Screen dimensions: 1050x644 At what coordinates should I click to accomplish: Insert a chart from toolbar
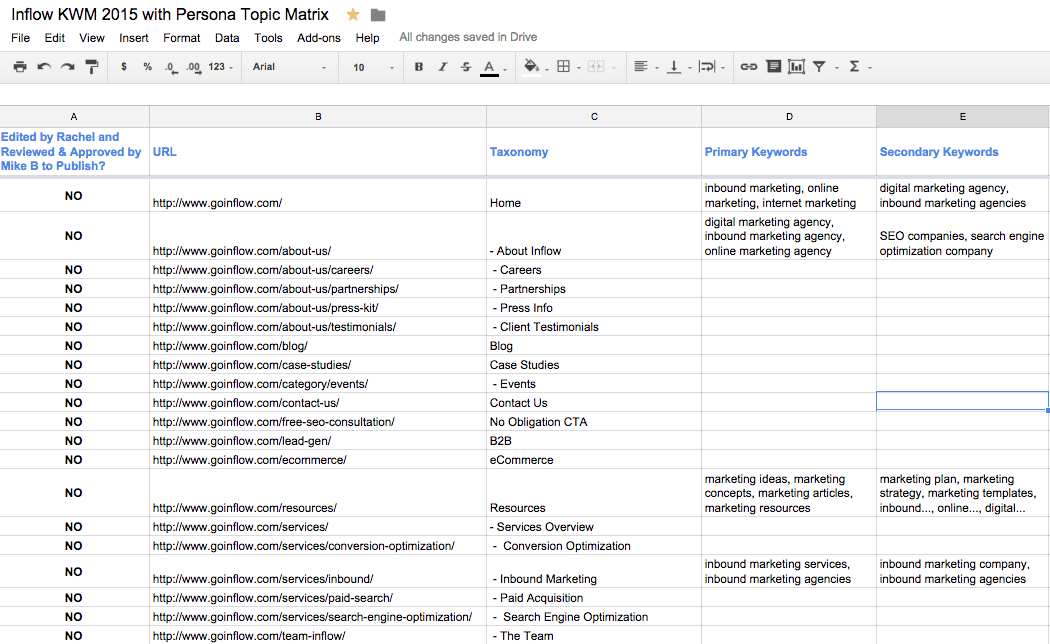click(796, 67)
